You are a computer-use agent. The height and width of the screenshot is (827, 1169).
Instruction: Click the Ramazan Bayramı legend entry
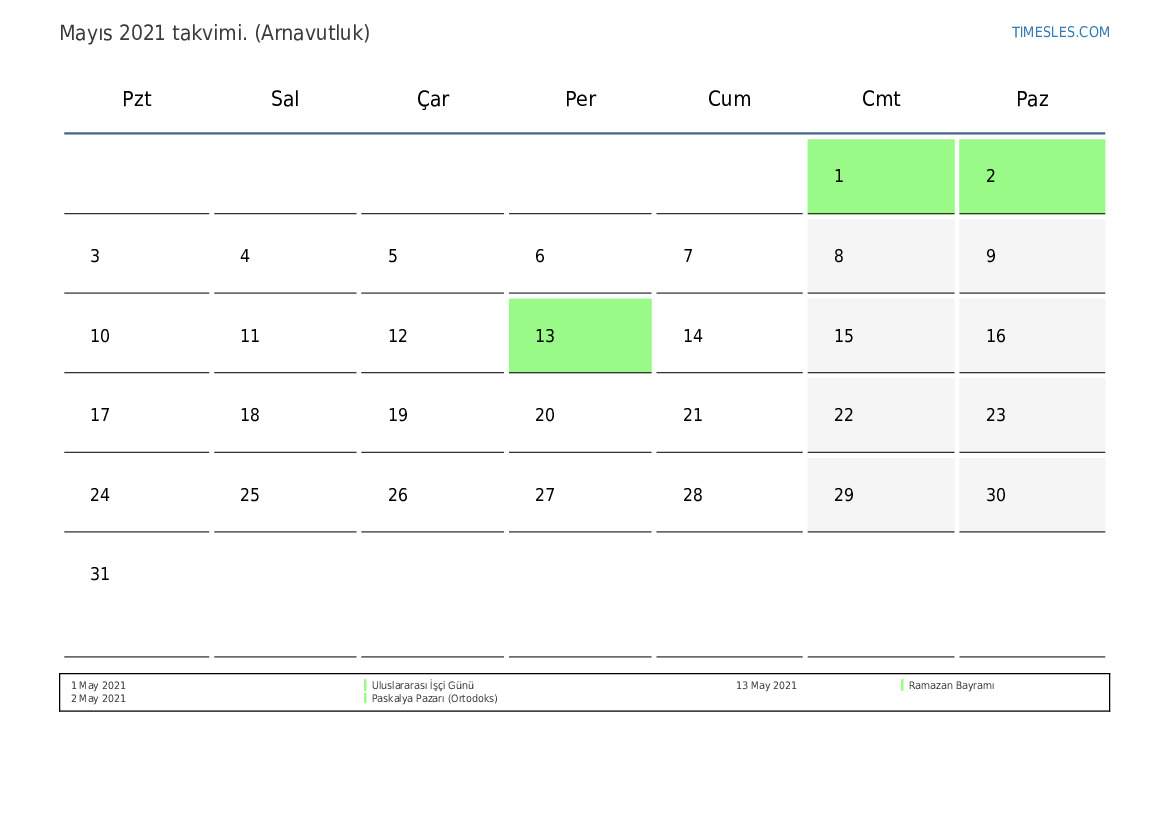[x=951, y=686]
